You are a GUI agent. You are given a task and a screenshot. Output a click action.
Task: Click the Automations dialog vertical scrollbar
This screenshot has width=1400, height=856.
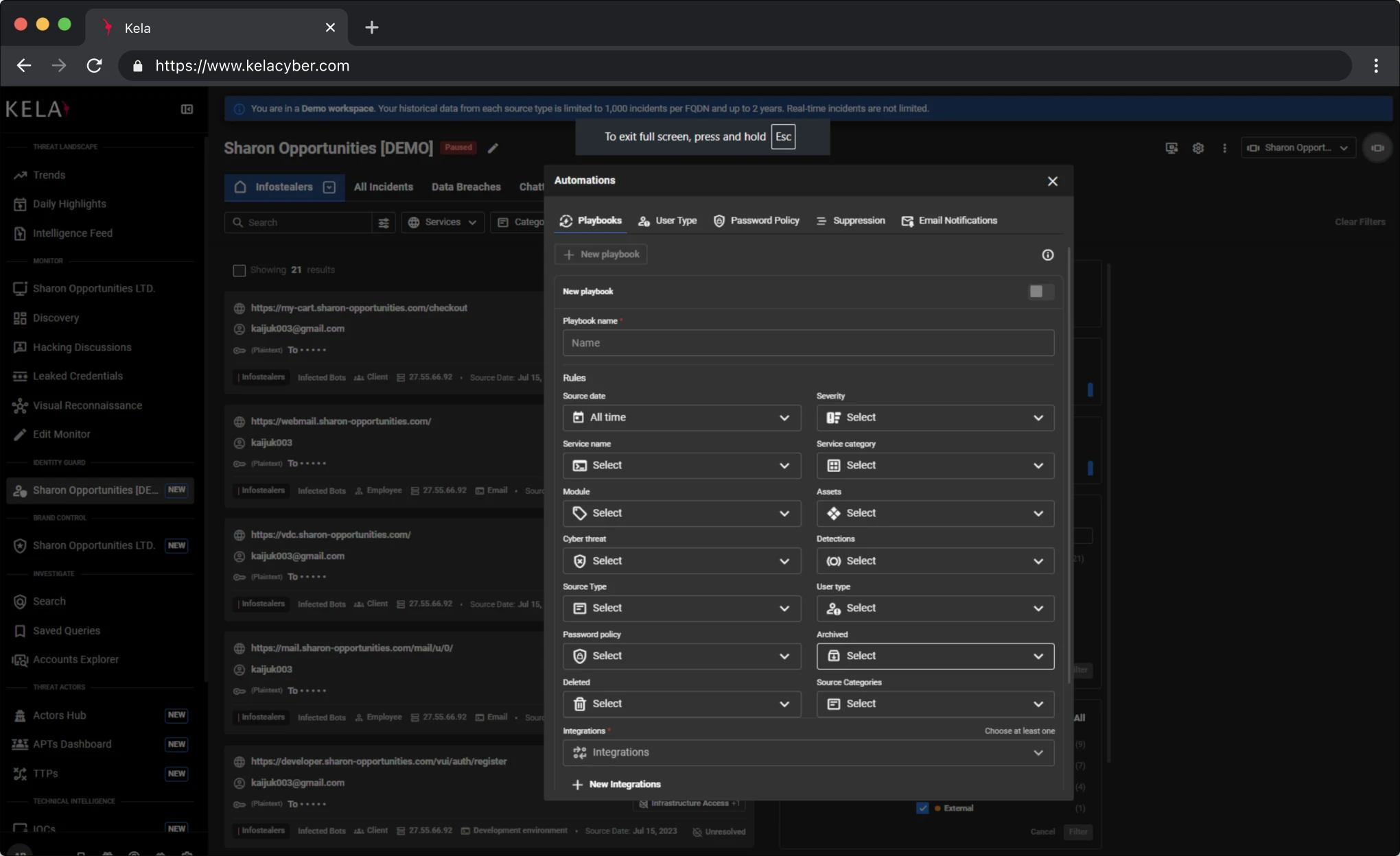[x=1069, y=466]
